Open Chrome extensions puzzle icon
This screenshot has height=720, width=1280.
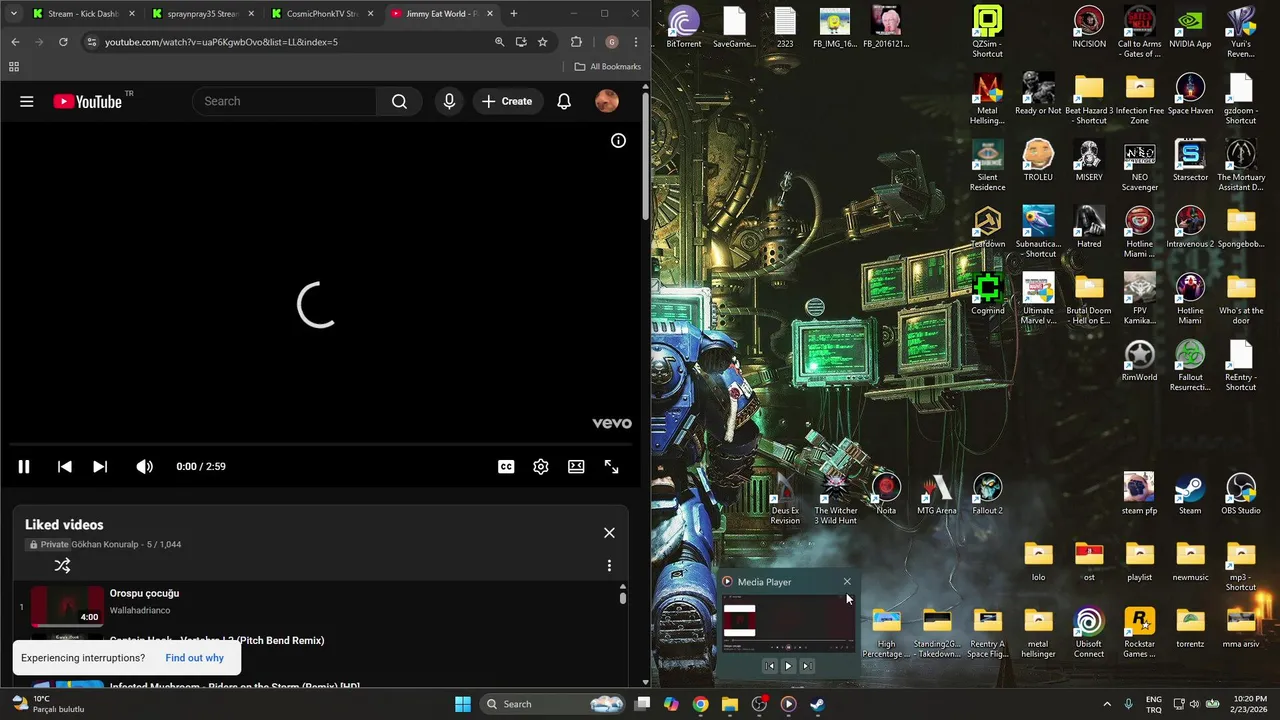(576, 42)
